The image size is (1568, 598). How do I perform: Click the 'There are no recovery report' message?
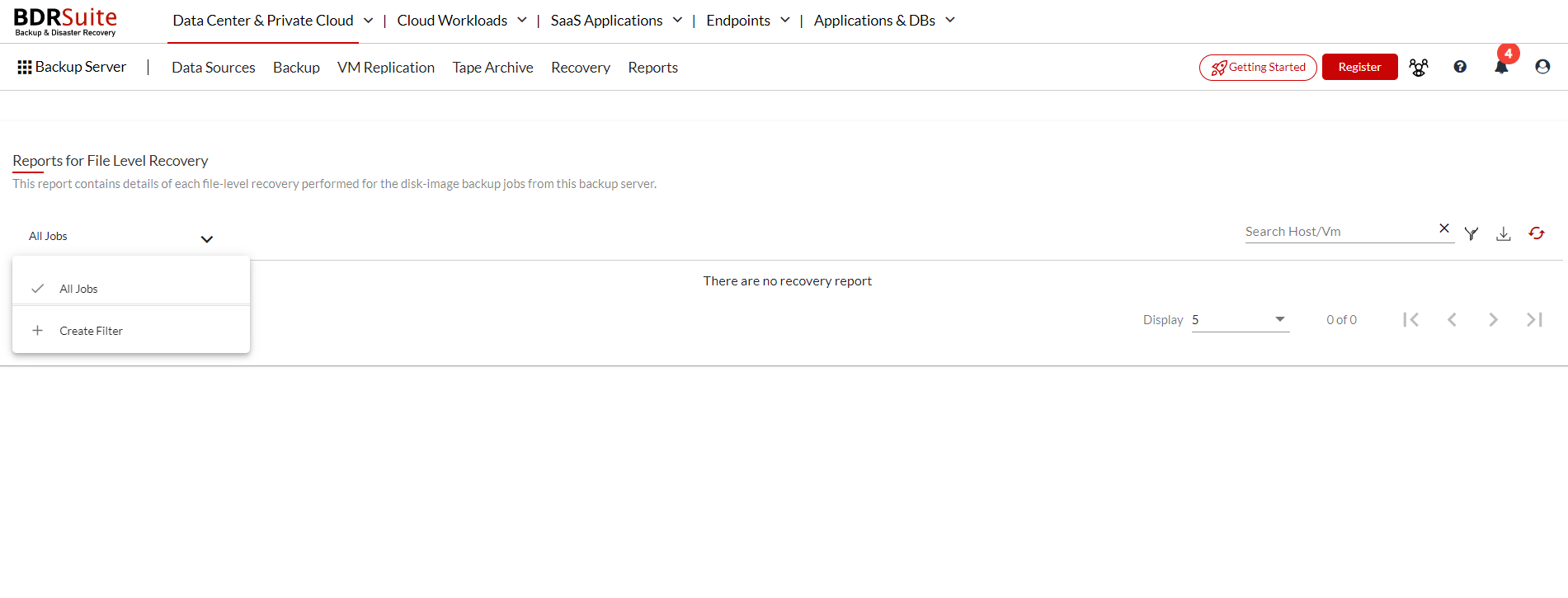(787, 281)
